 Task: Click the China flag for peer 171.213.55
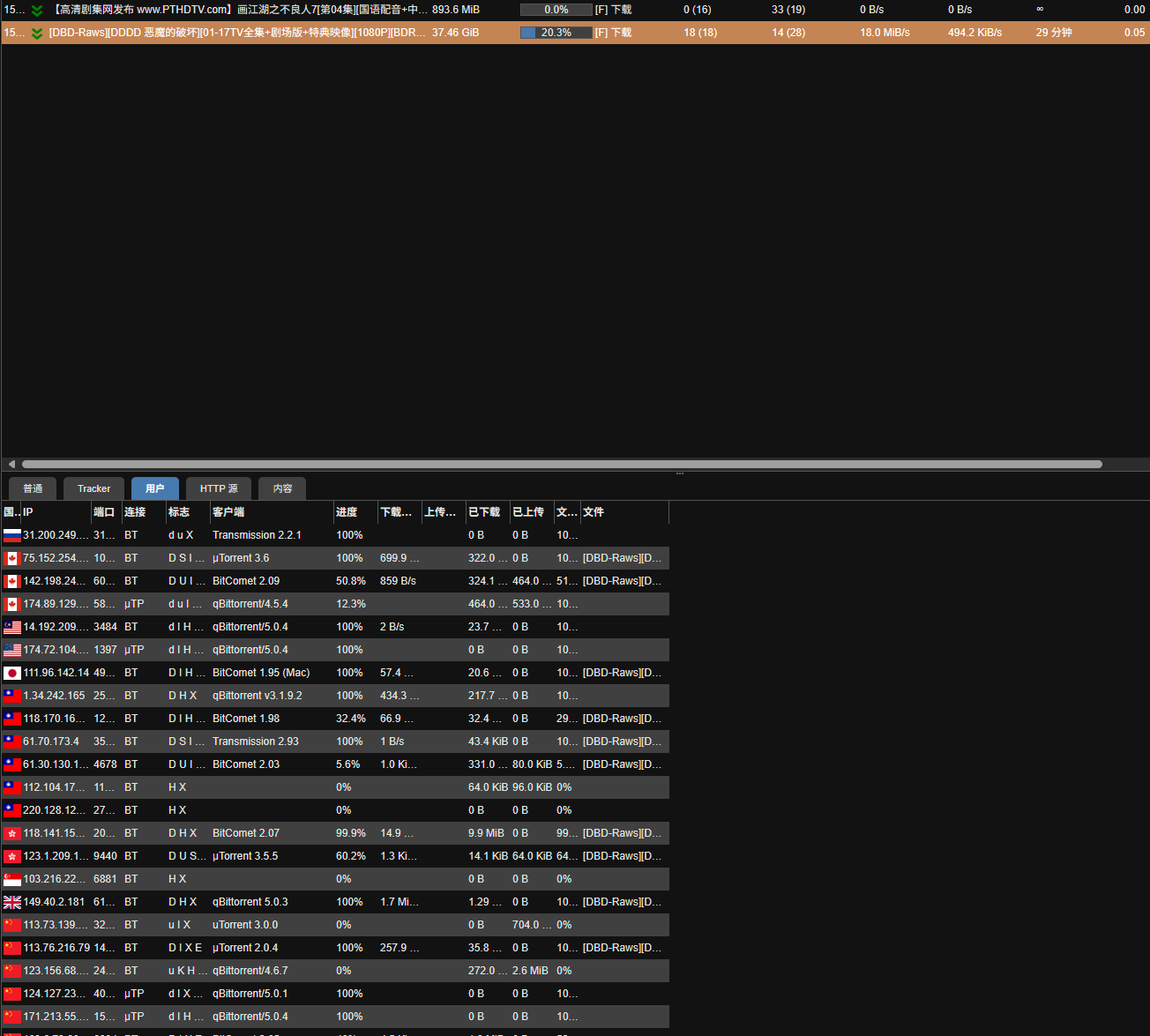tap(12, 1017)
